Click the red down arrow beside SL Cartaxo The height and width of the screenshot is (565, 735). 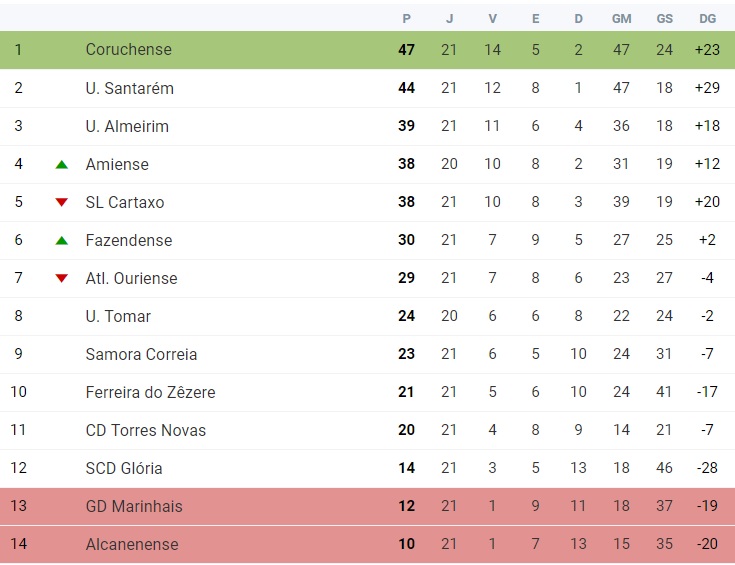pos(62,202)
